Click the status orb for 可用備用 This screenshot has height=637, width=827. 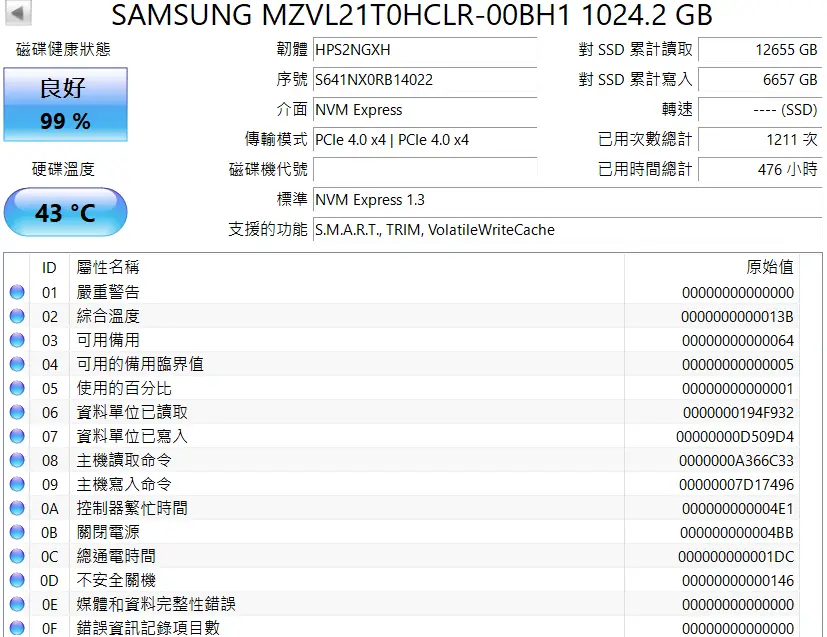[x=17, y=341]
